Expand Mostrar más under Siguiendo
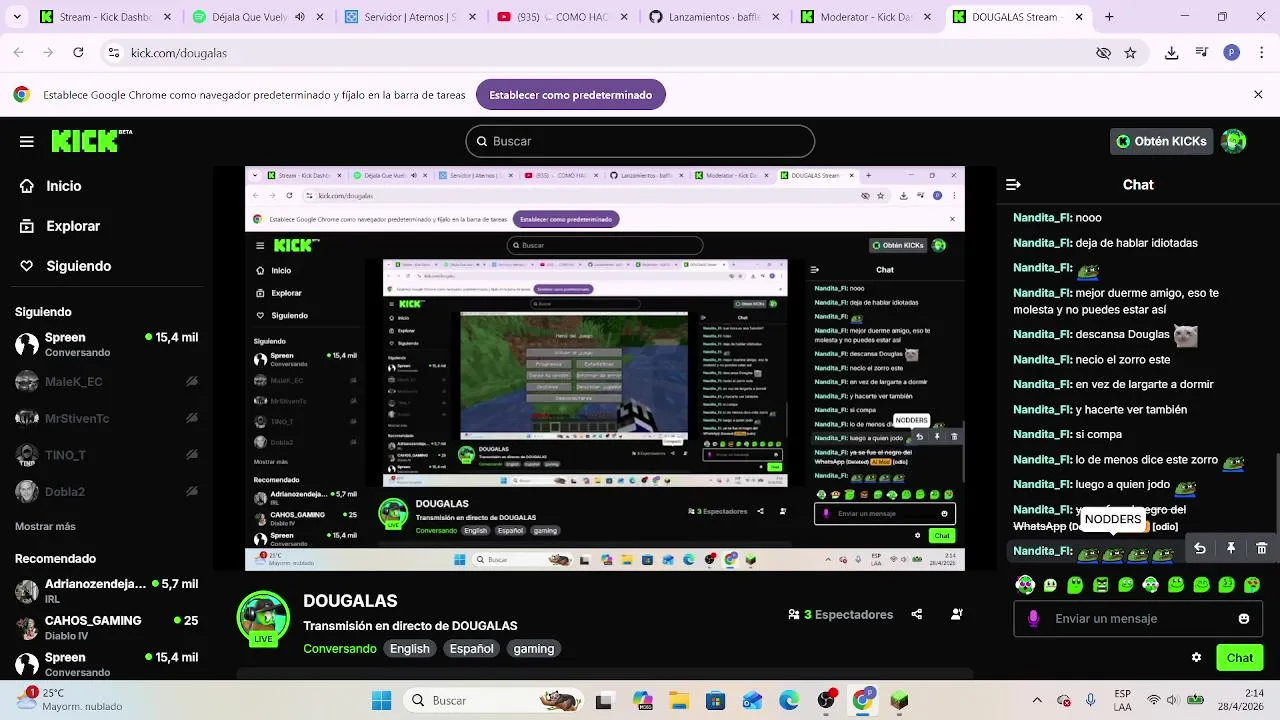1280x720 pixels. coord(45,526)
